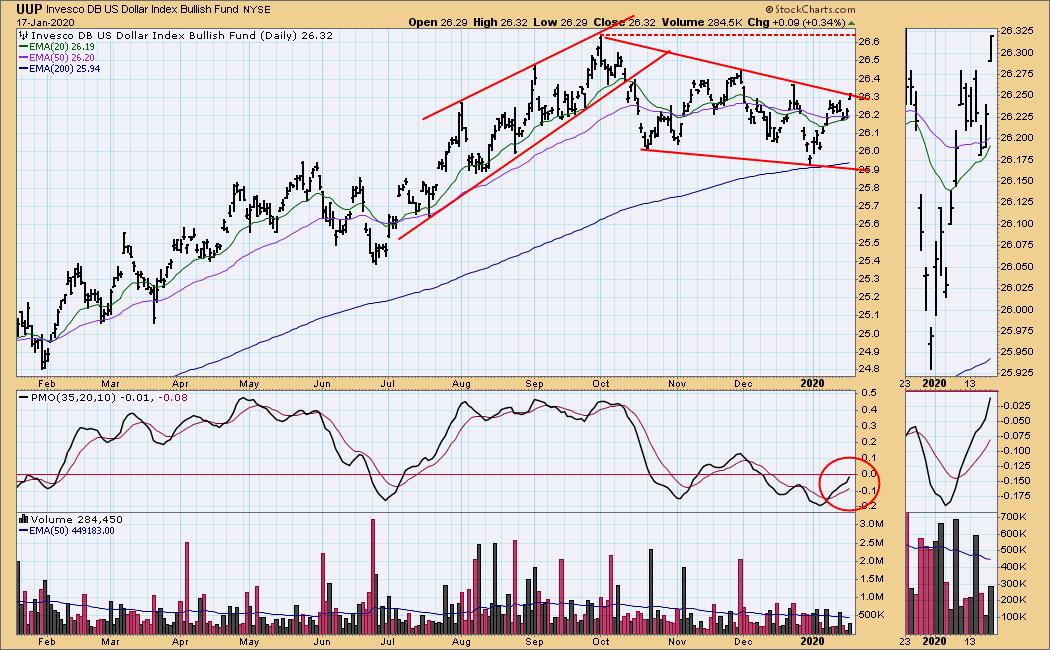
Task: Click the 700K label on the zoomed volume axis
Action: coord(1014,517)
